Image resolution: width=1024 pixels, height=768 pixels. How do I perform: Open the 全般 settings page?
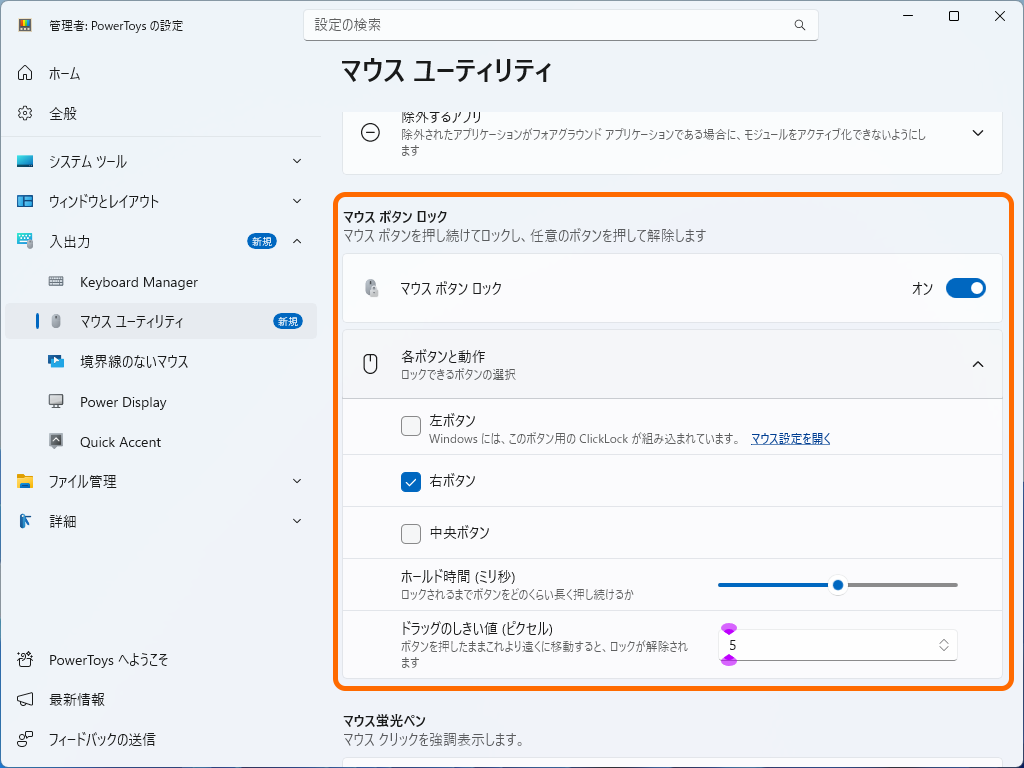click(161, 113)
